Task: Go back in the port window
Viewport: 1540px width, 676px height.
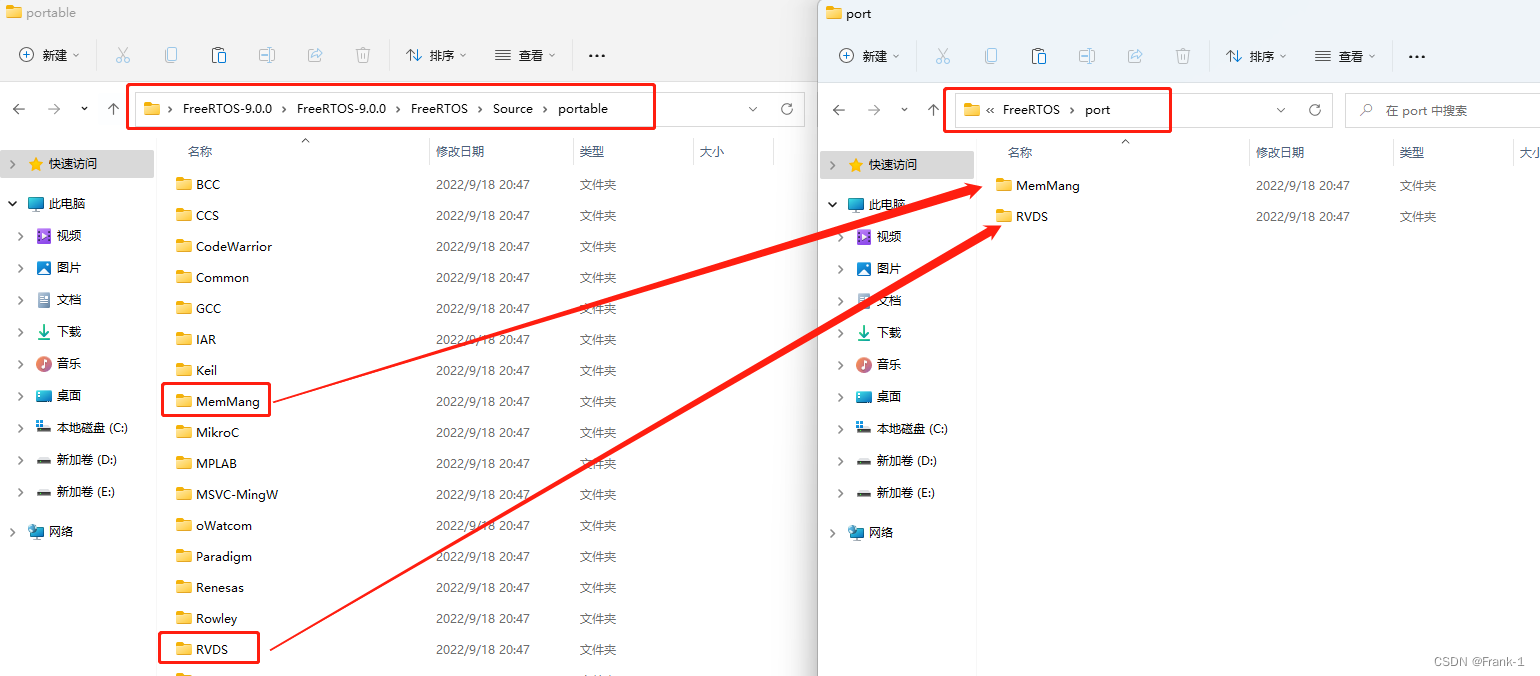Action: coord(839,110)
